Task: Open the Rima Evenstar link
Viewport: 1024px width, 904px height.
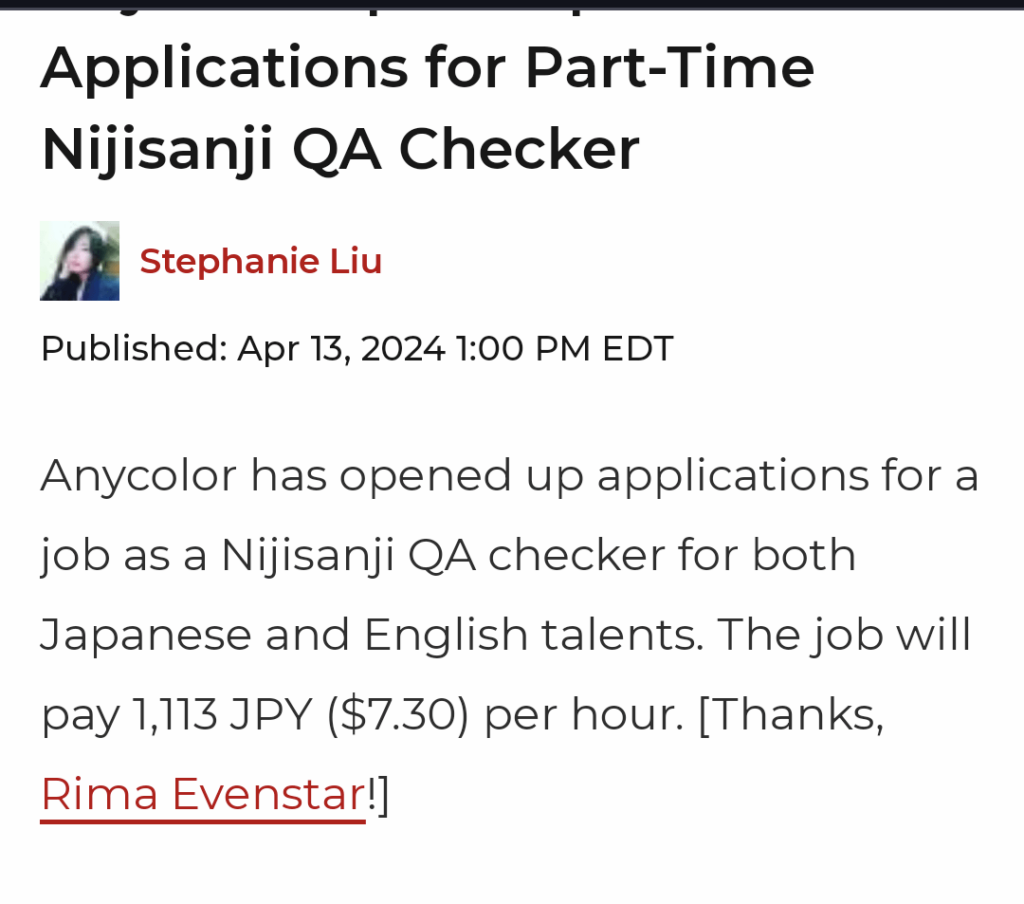Action: click(203, 795)
